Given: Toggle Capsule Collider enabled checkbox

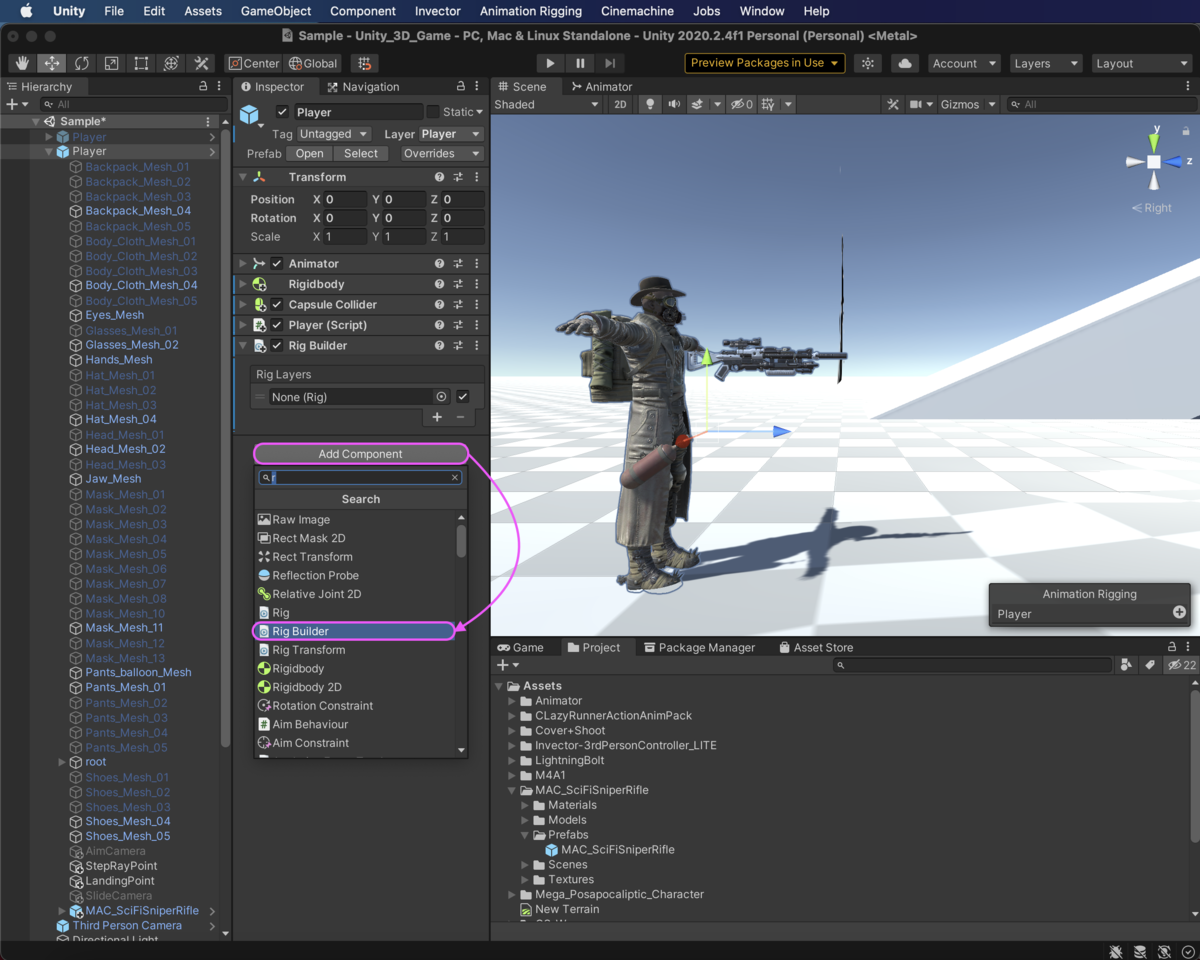Looking at the screenshot, I should coord(277,304).
